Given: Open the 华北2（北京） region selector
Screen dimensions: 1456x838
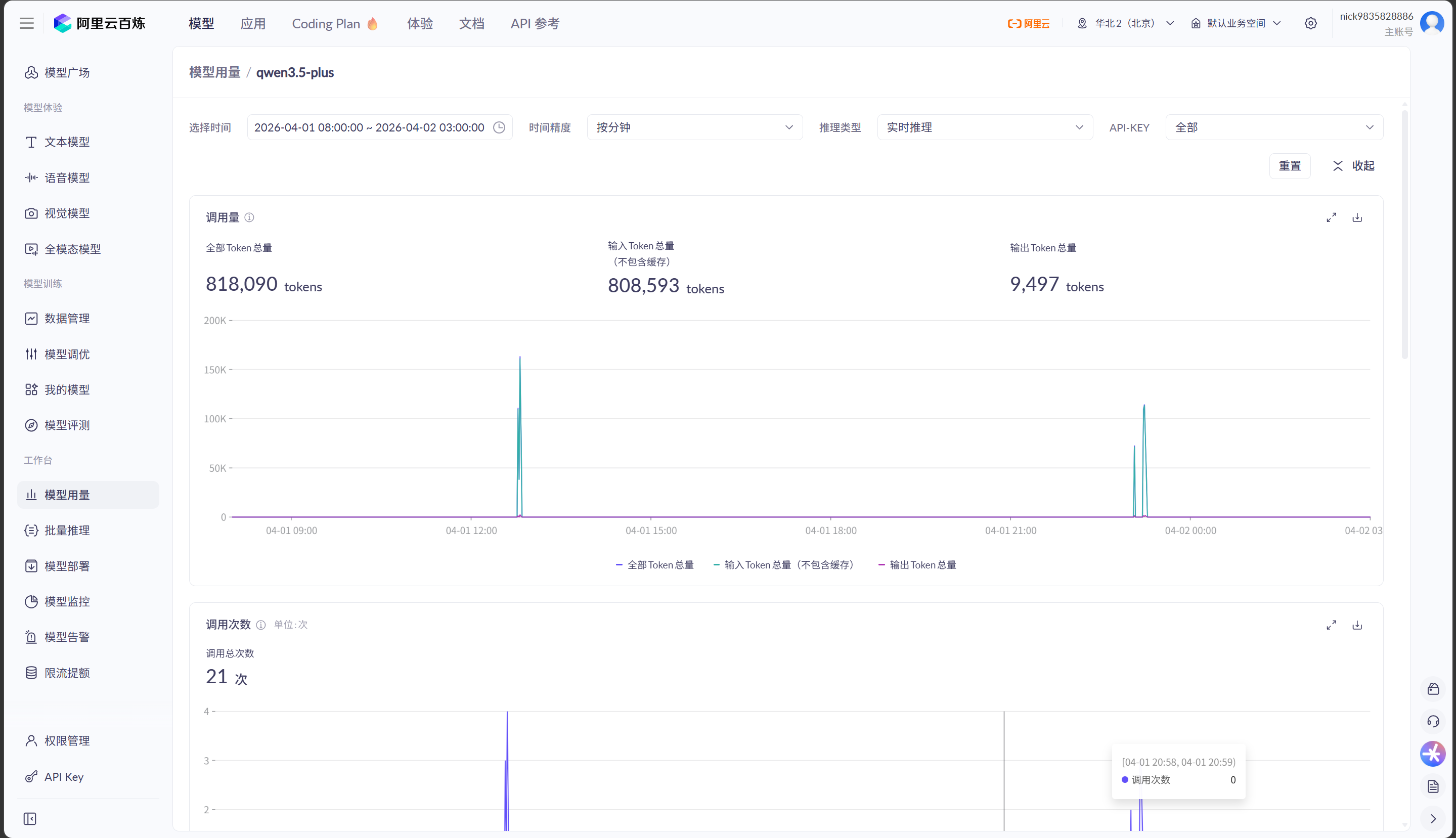Looking at the screenshot, I should tap(1126, 24).
